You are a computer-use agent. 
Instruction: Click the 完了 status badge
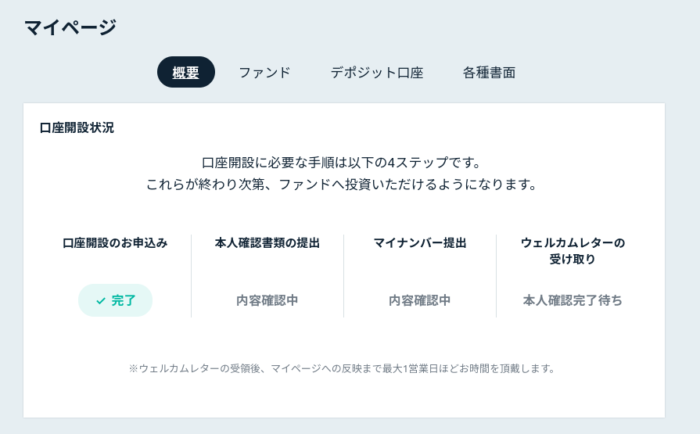click(x=115, y=300)
